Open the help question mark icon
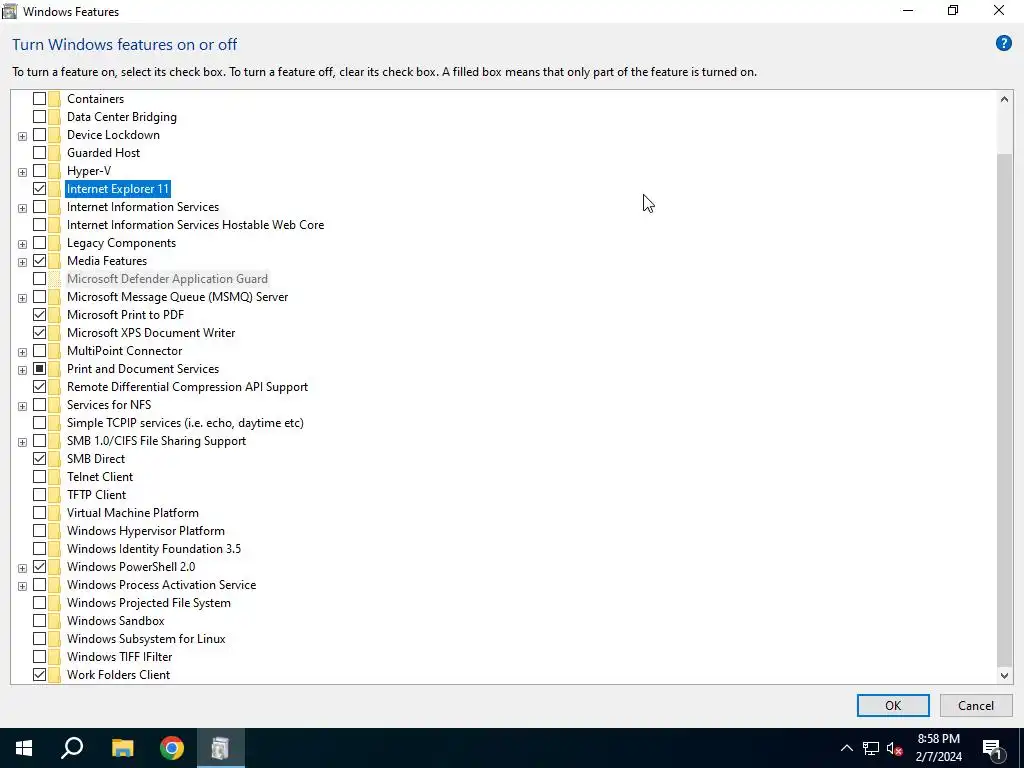 click(1003, 44)
